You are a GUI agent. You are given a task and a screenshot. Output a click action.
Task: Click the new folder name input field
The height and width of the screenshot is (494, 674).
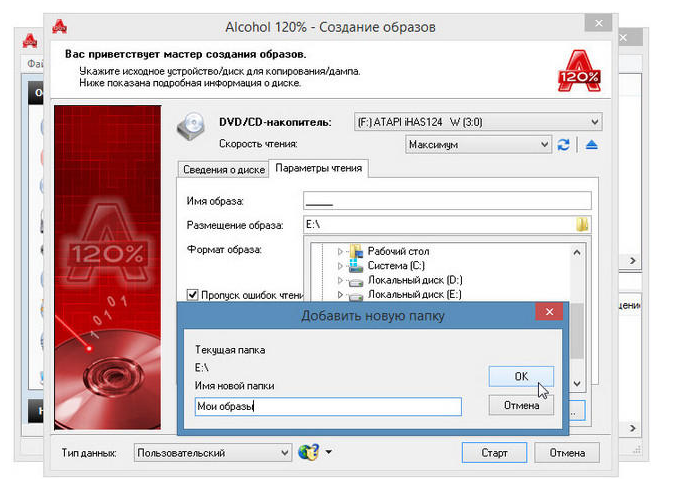click(x=328, y=406)
